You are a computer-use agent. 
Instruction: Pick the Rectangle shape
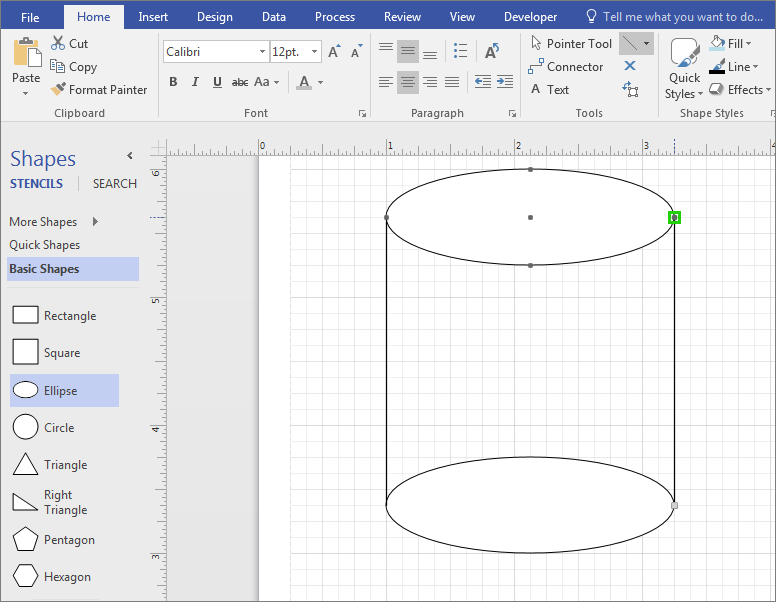pos(54,315)
